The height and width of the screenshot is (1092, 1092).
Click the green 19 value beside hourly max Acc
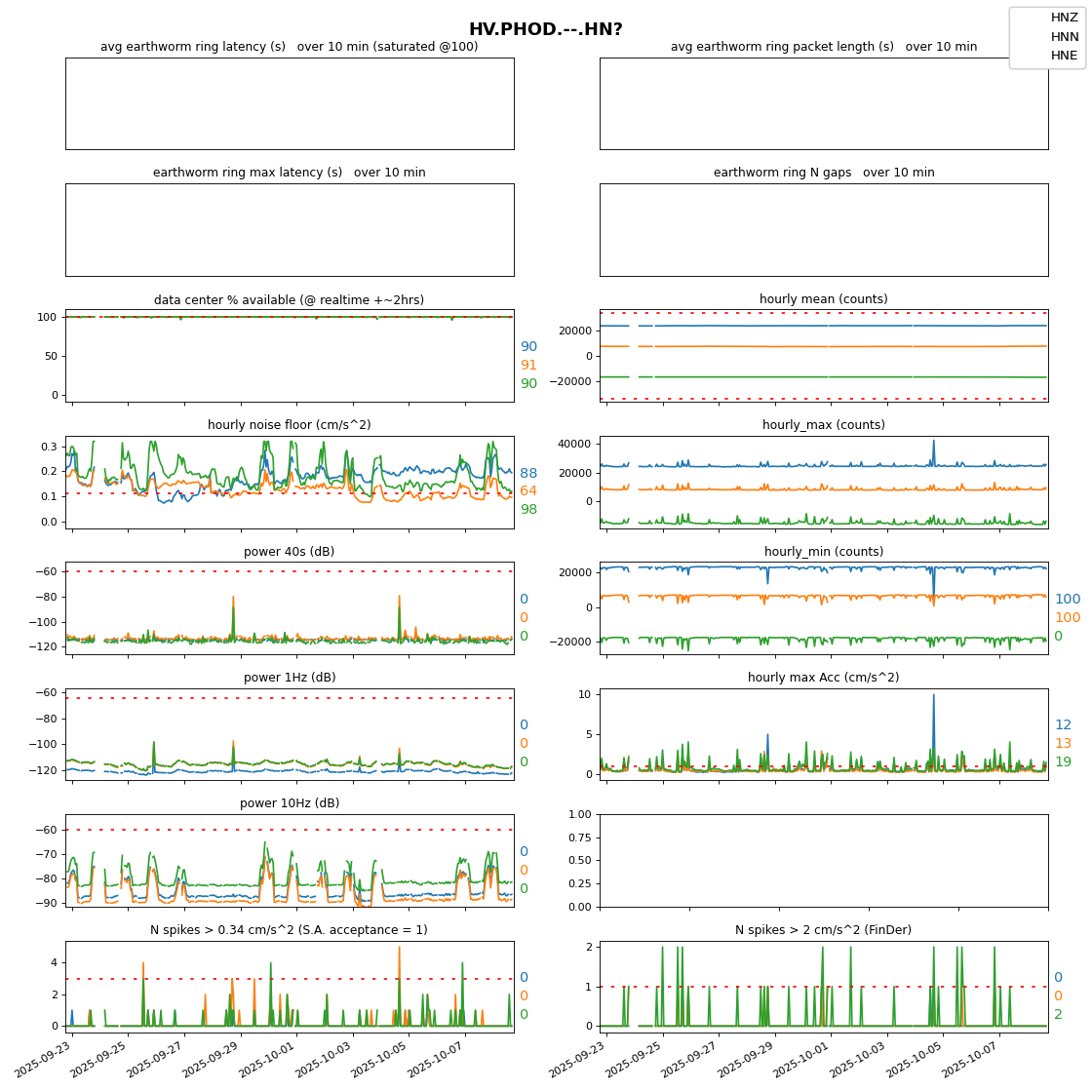point(1063,762)
